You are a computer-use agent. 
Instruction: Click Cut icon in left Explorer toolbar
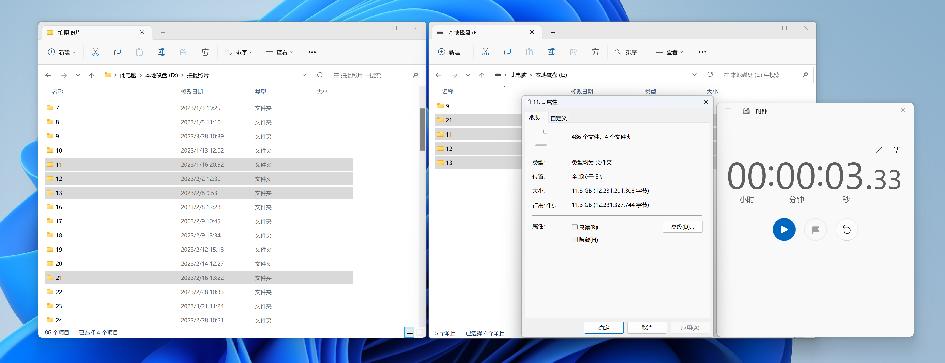point(95,52)
